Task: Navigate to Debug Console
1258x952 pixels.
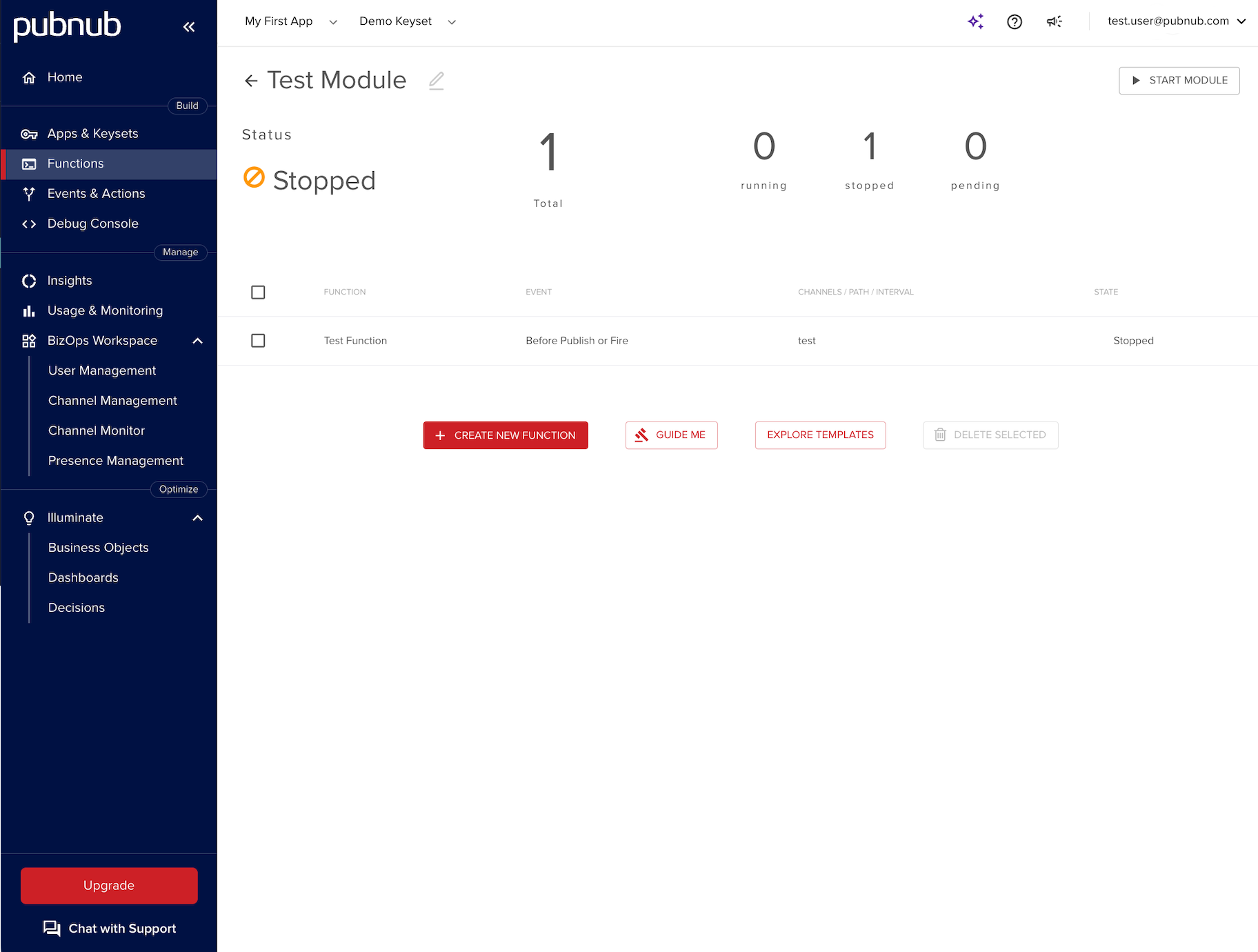Action: (x=92, y=224)
